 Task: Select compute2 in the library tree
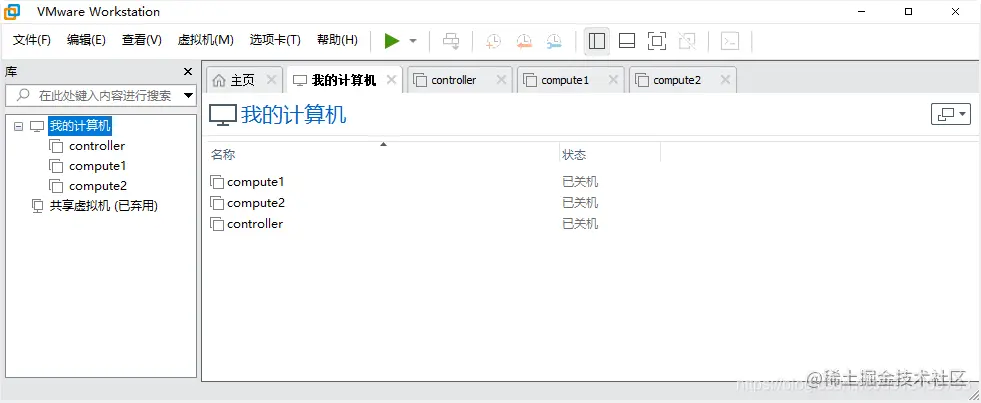tap(98, 186)
